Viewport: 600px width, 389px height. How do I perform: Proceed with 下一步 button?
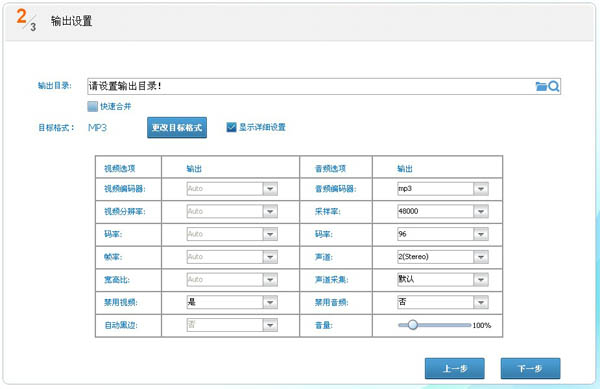530,368
